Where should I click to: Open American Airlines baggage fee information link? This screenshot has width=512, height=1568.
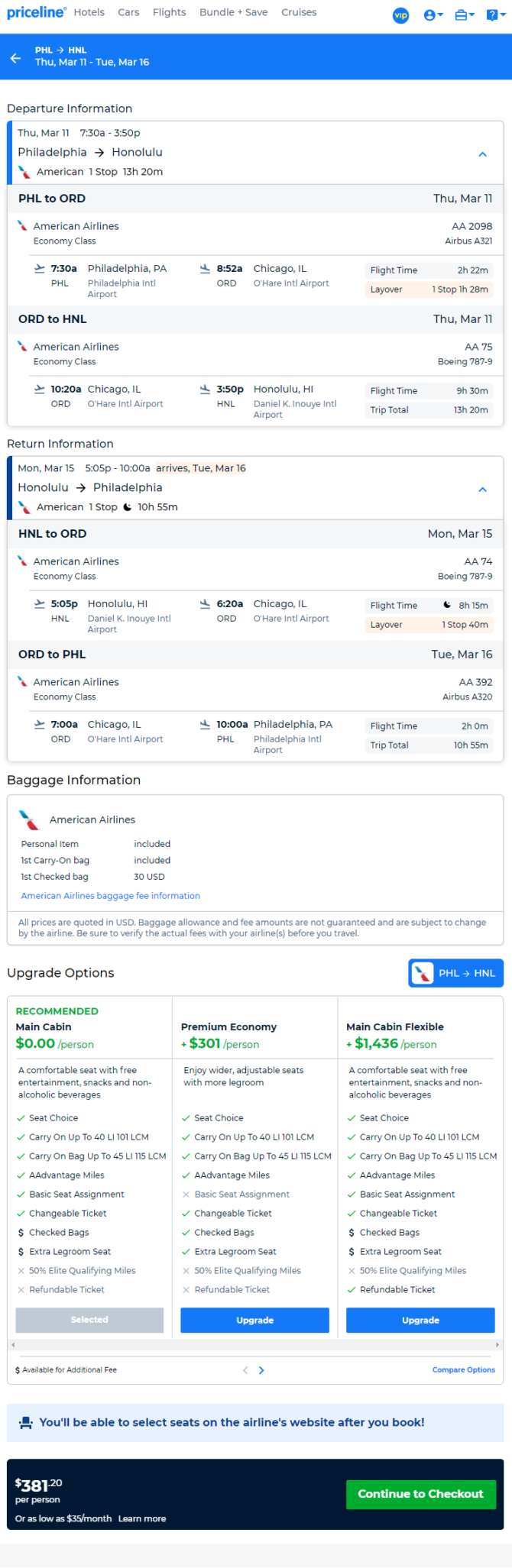click(111, 896)
